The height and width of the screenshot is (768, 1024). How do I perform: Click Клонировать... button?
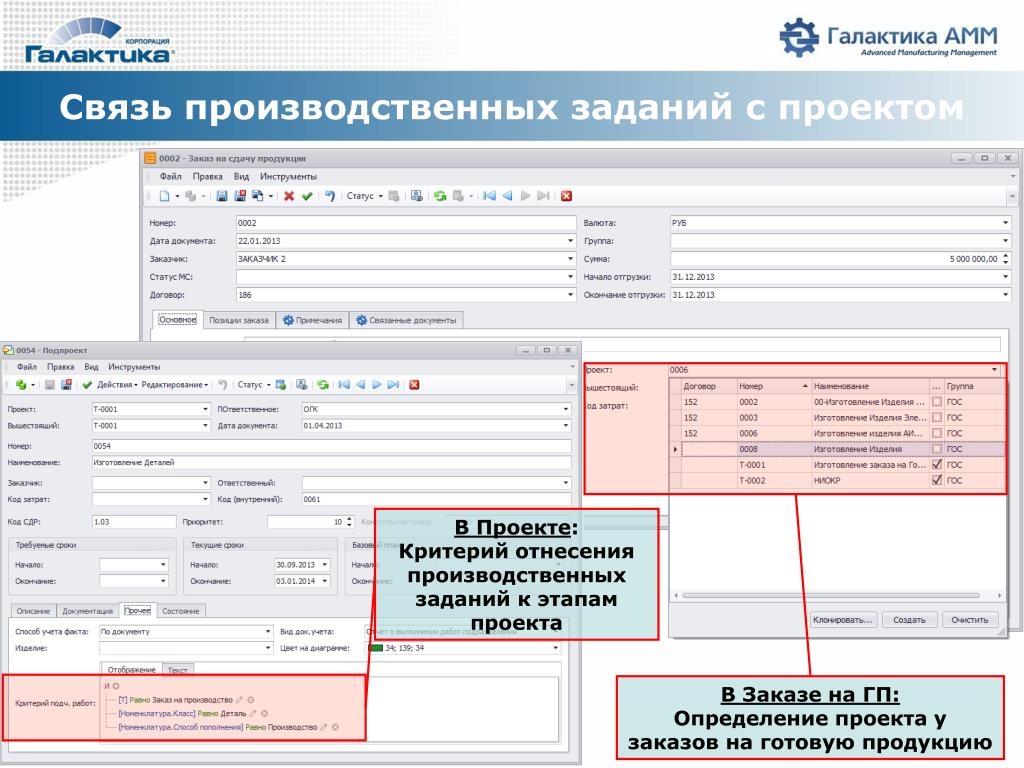tap(842, 620)
